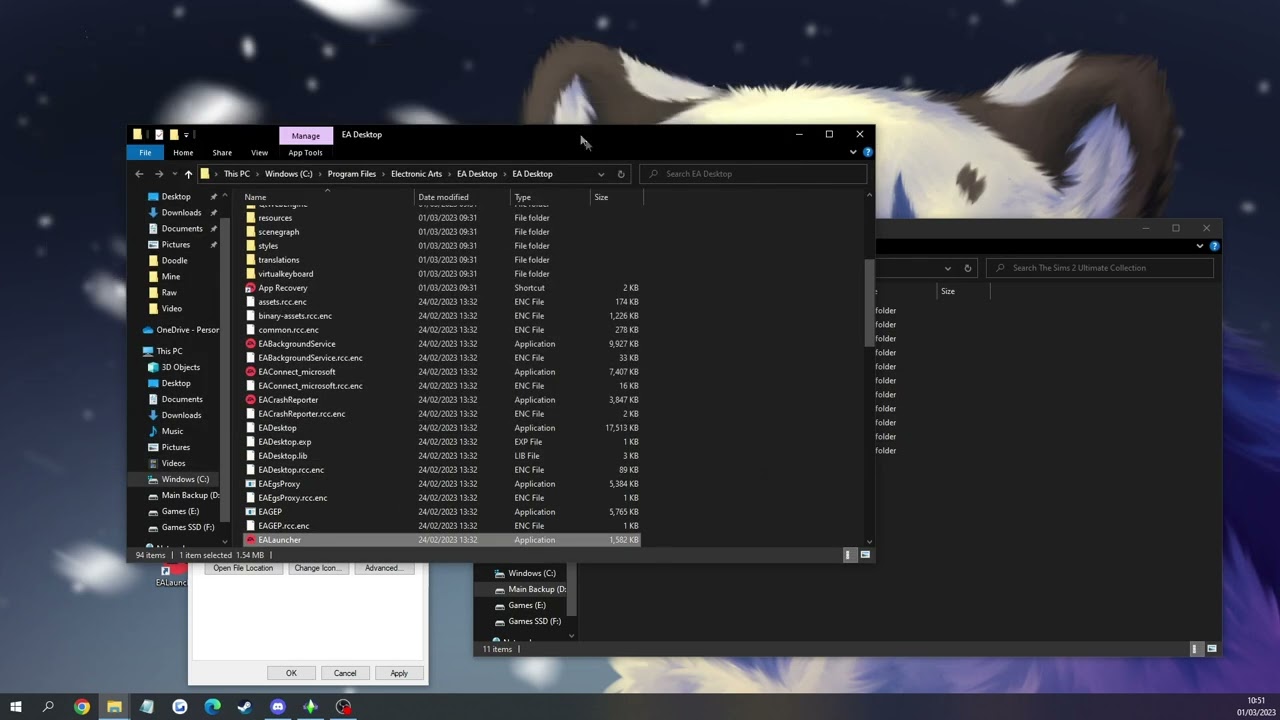
Task: Open Discord from the taskbar
Action: pos(278,707)
